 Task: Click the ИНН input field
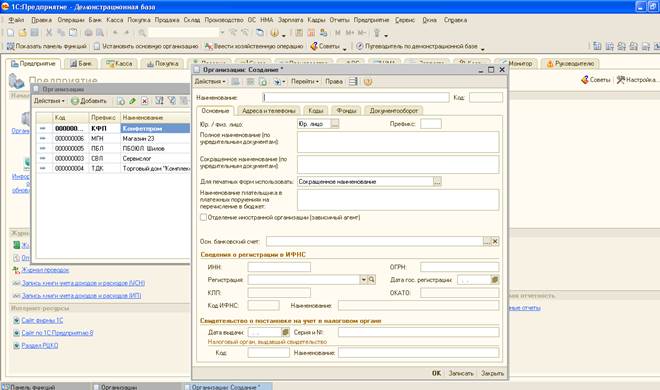[x=279, y=267]
